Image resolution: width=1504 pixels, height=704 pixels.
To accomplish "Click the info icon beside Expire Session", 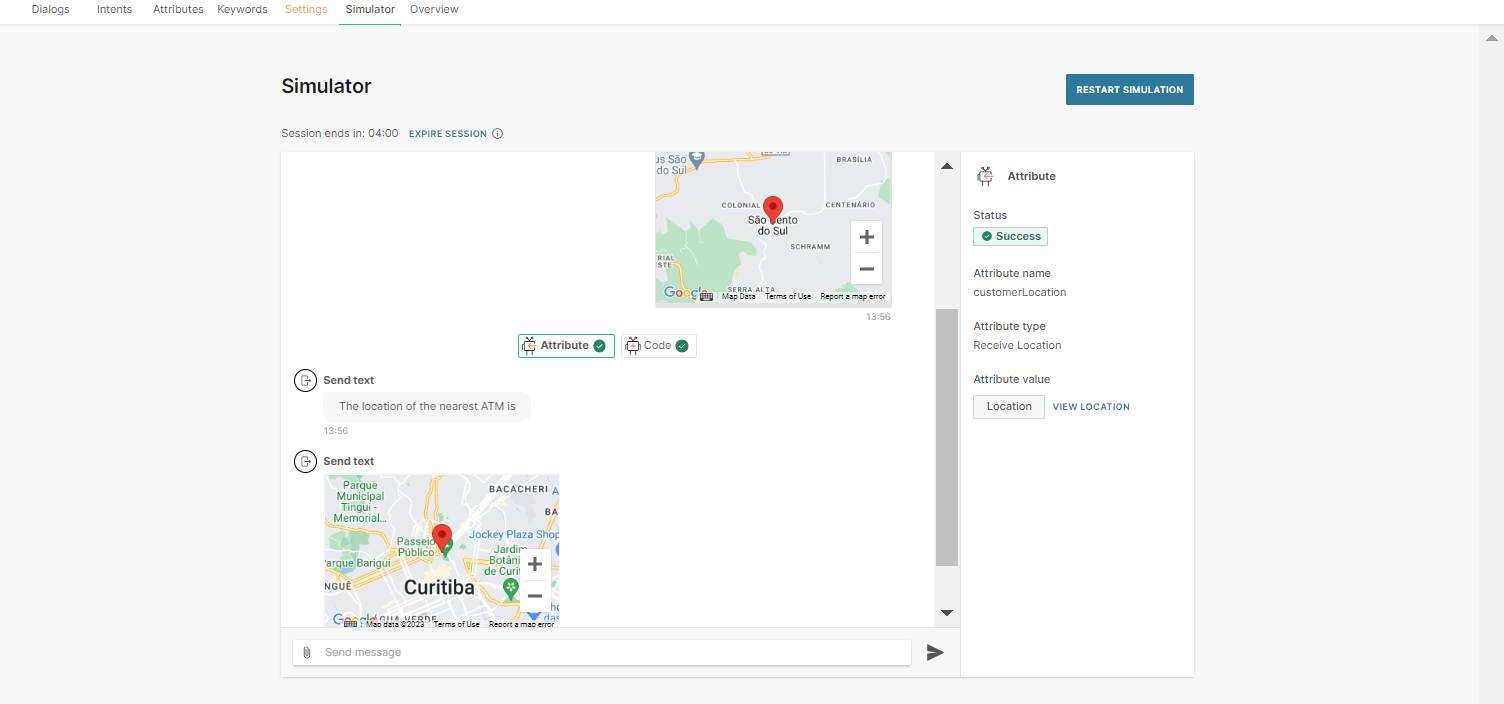I will (497, 134).
